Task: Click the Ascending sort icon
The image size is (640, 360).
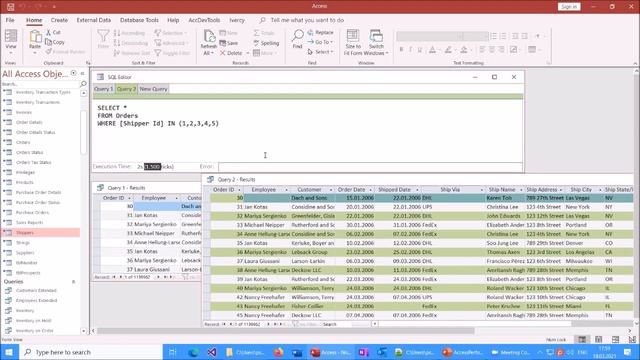Action: [x=117, y=33]
